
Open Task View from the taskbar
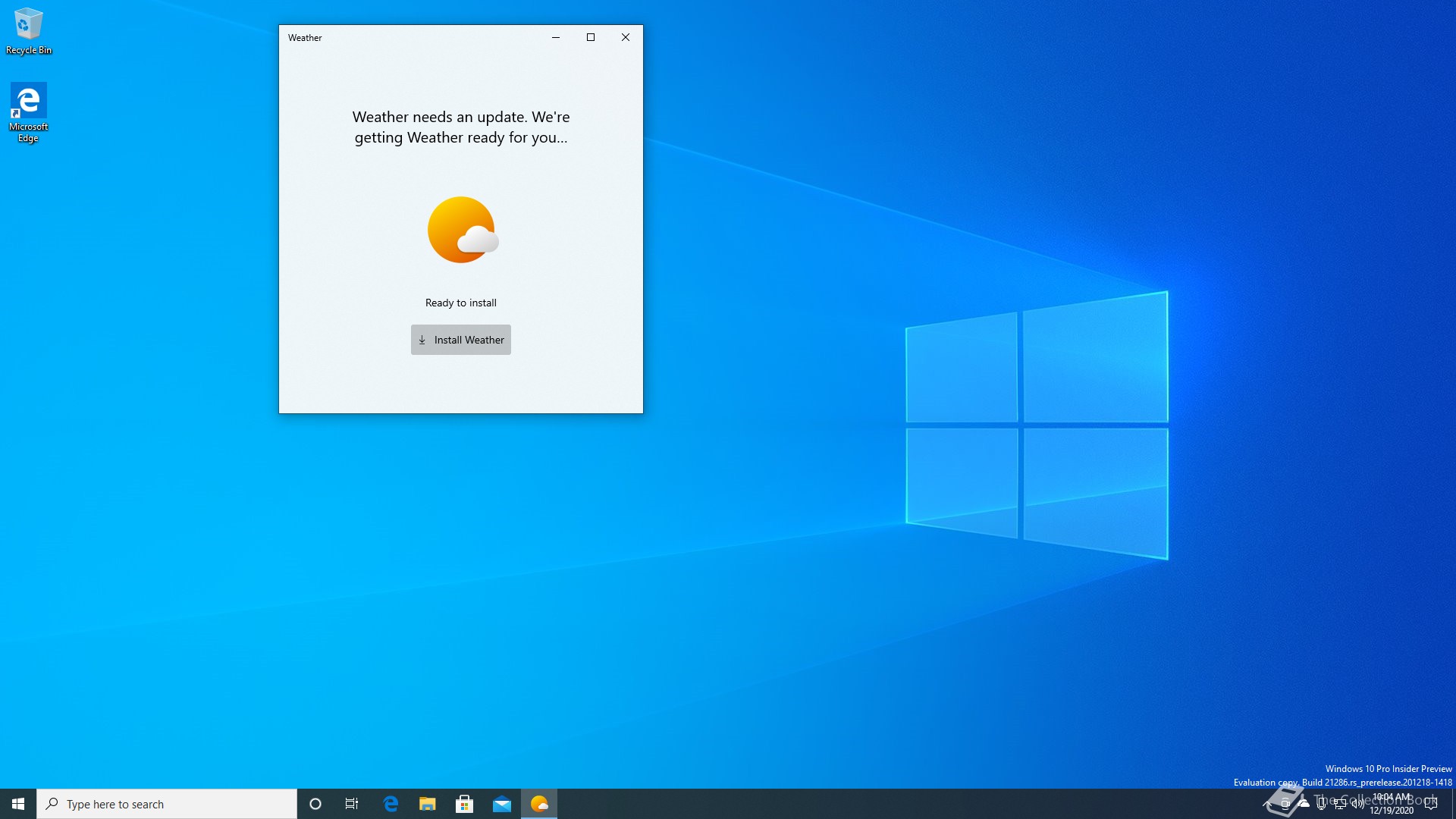(352, 804)
